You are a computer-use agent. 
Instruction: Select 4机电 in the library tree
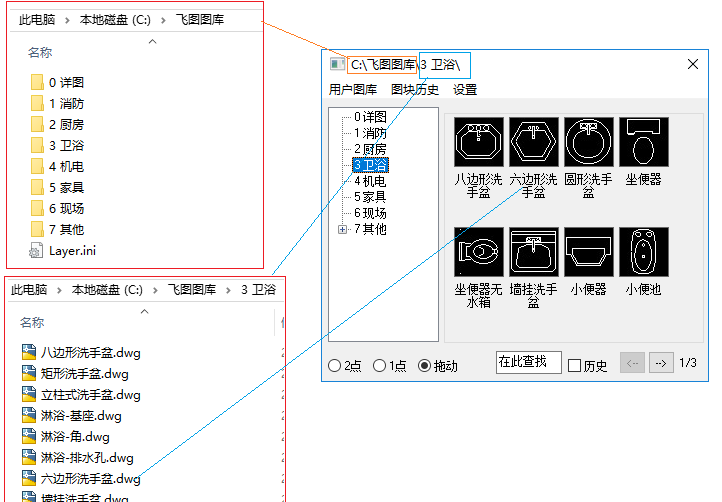370,181
